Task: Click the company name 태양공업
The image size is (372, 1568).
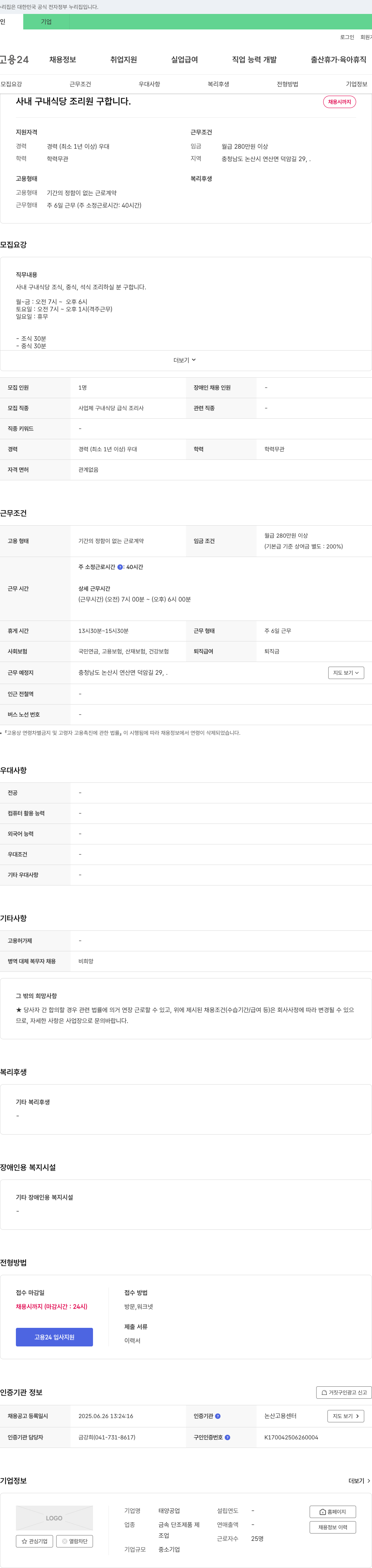Action: [x=169, y=1511]
